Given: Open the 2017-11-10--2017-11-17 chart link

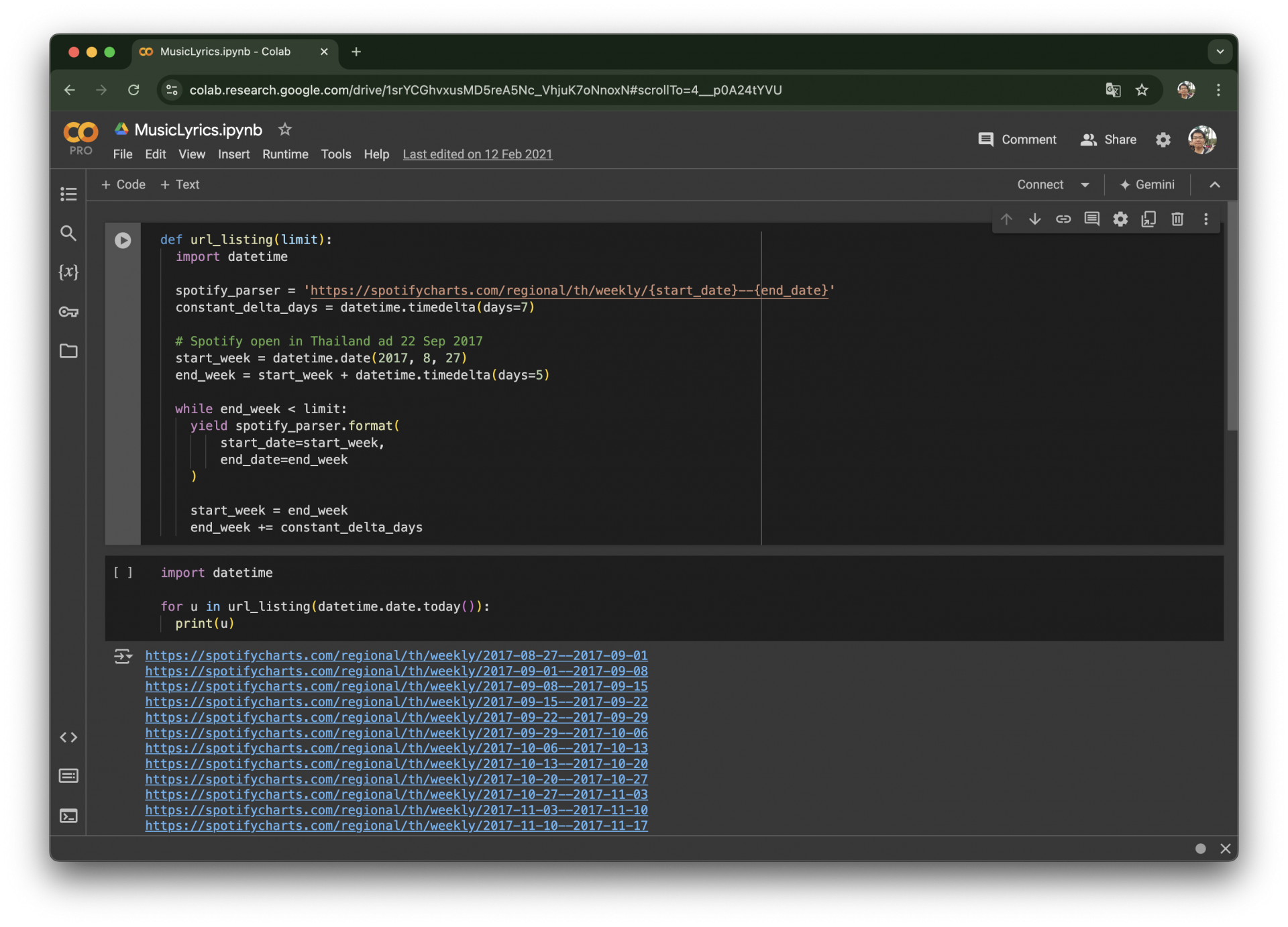Looking at the screenshot, I should tap(396, 826).
